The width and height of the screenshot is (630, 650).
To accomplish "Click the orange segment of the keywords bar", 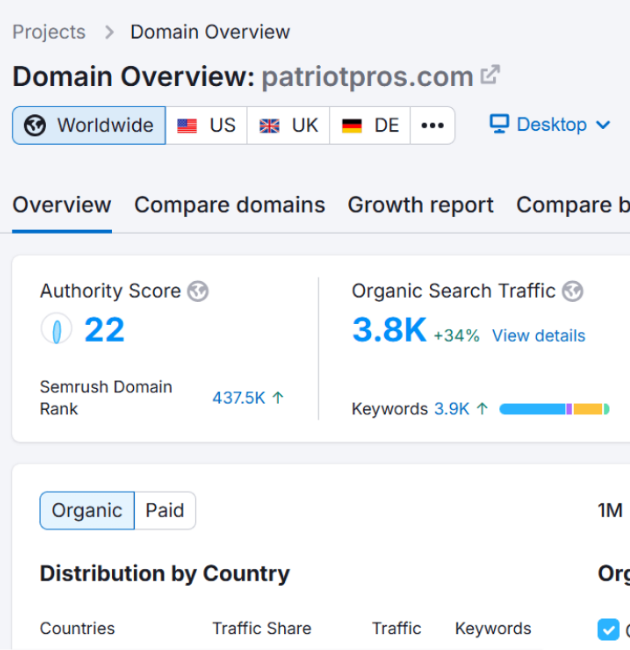I will 588,409.
